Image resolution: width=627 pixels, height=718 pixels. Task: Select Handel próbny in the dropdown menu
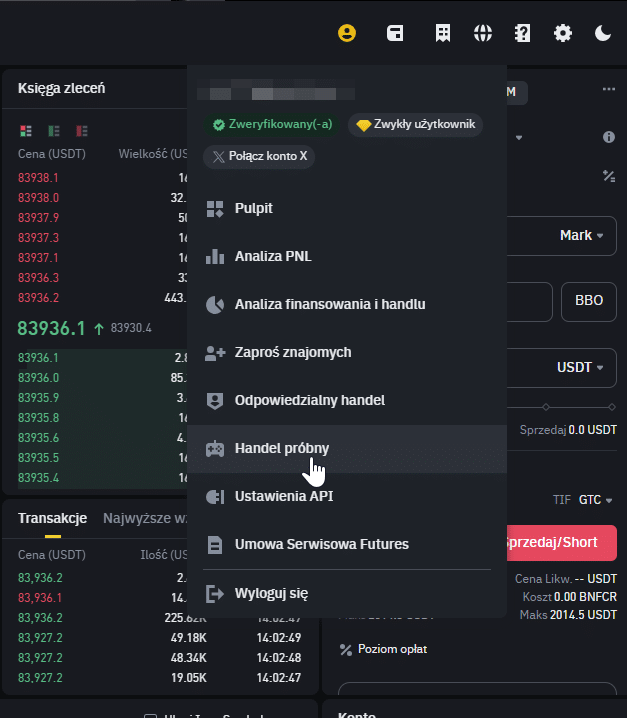coord(347,449)
